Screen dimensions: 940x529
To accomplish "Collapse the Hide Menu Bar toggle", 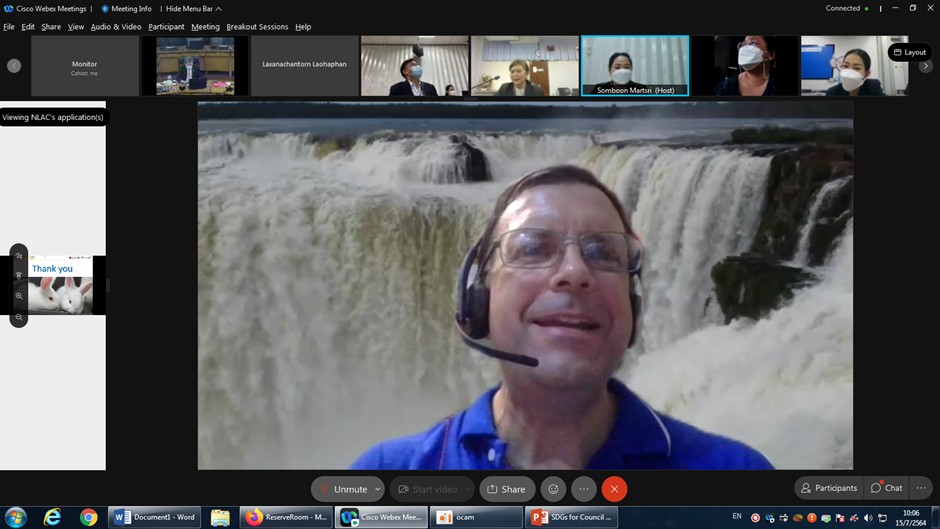I will pos(193,9).
